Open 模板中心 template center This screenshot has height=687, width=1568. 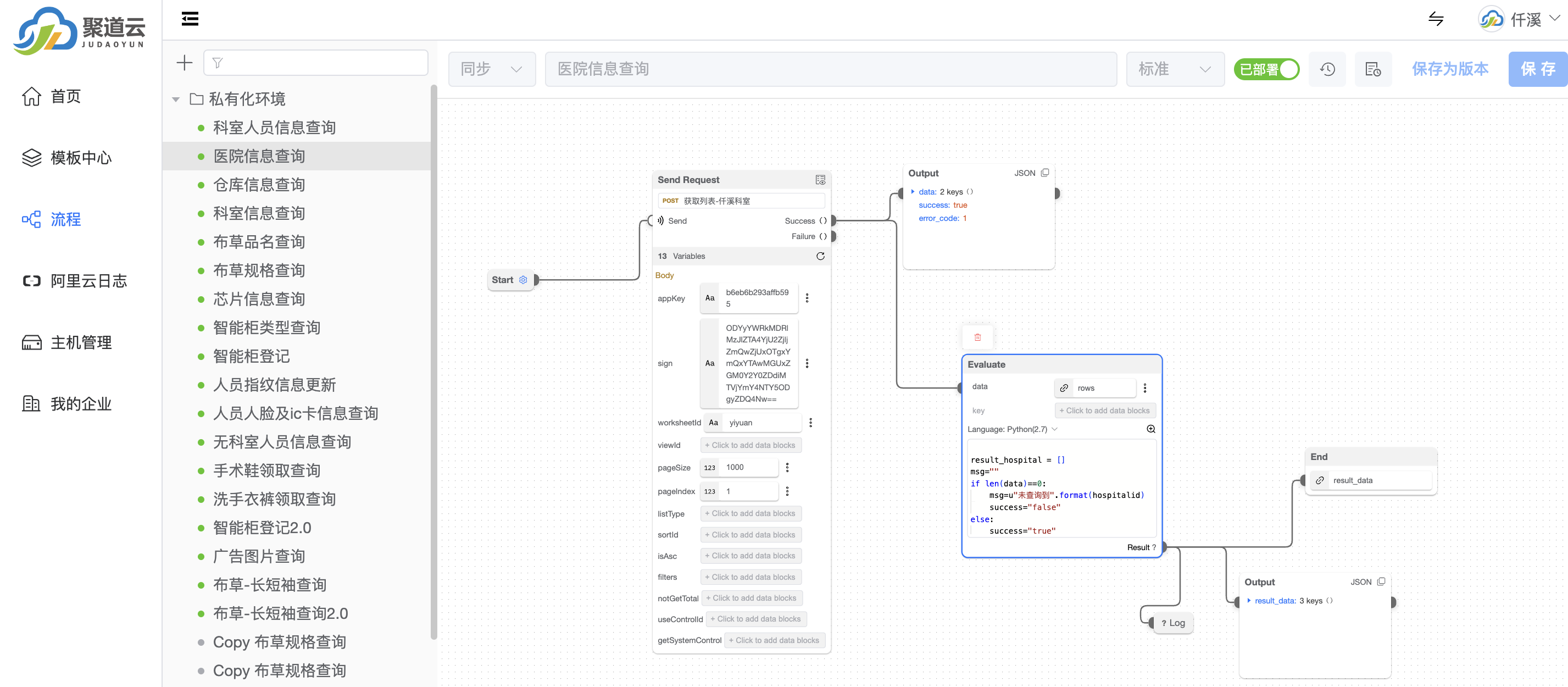(x=67, y=158)
